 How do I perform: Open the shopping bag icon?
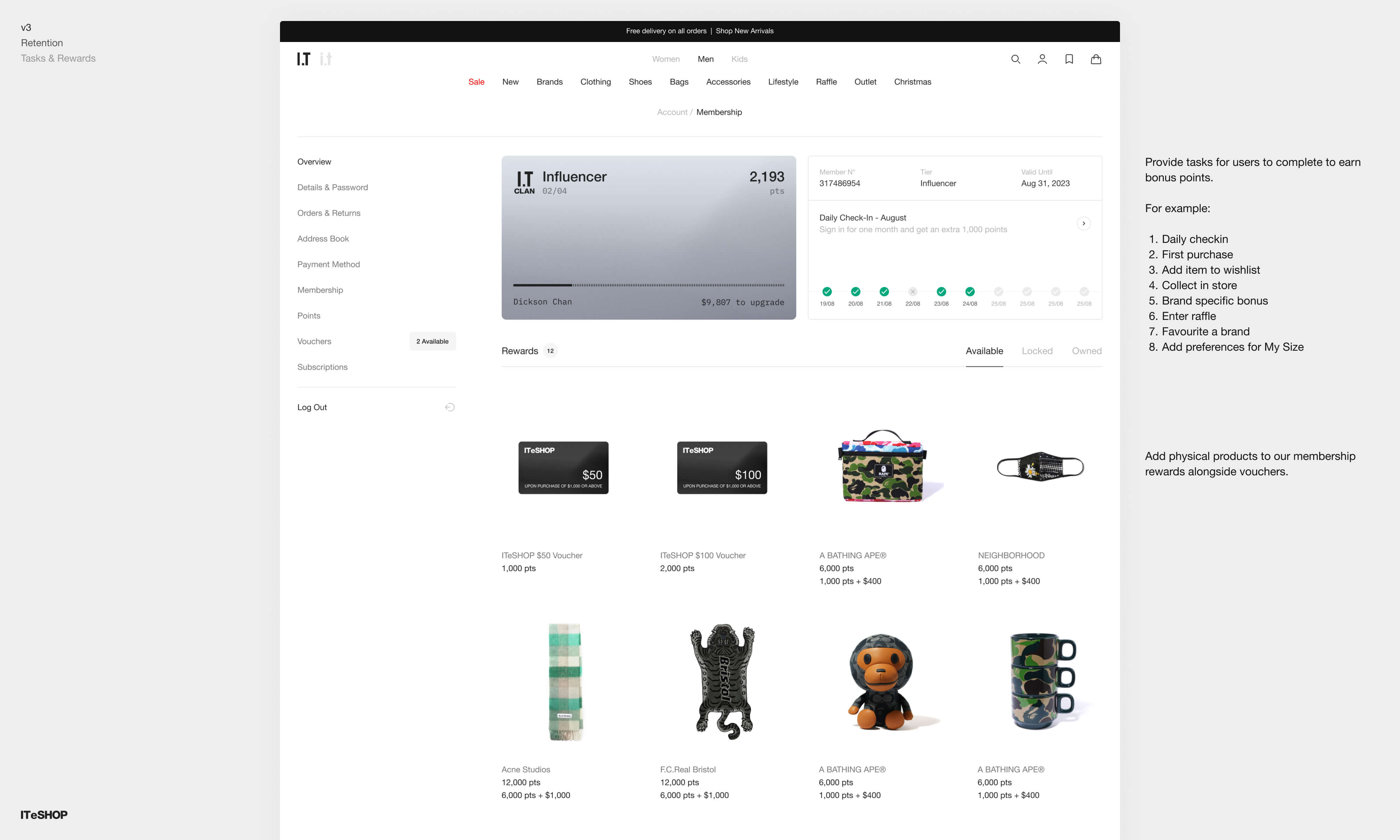point(1095,59)
